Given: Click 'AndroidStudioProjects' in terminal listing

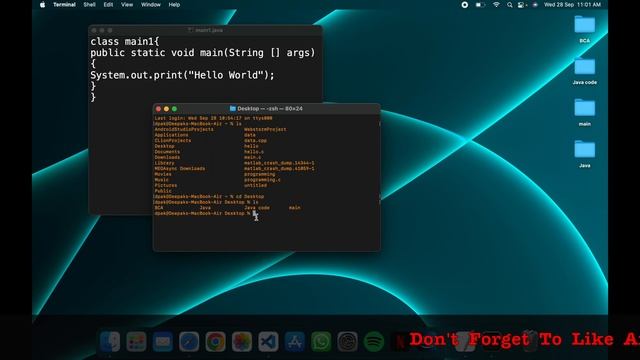Looking at the screenshot, I should pyautogui.click(x=184, y=129).
